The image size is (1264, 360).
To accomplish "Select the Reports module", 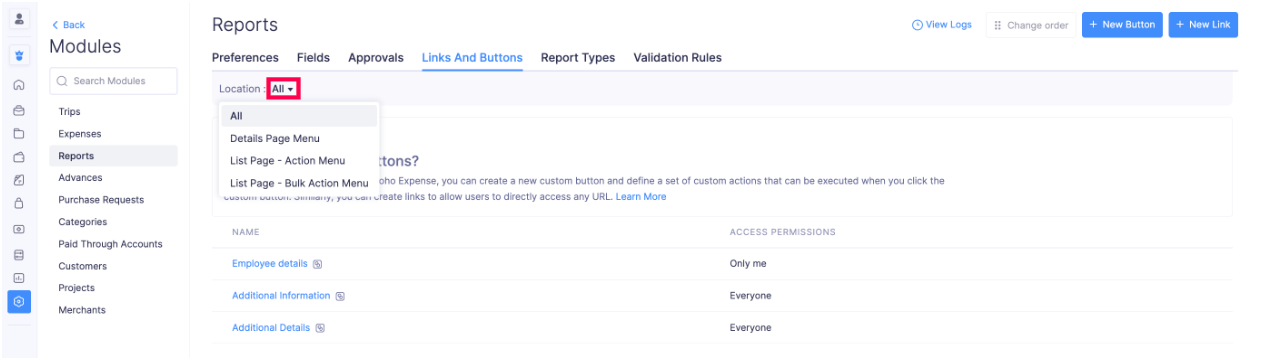I will coord(113,156).
